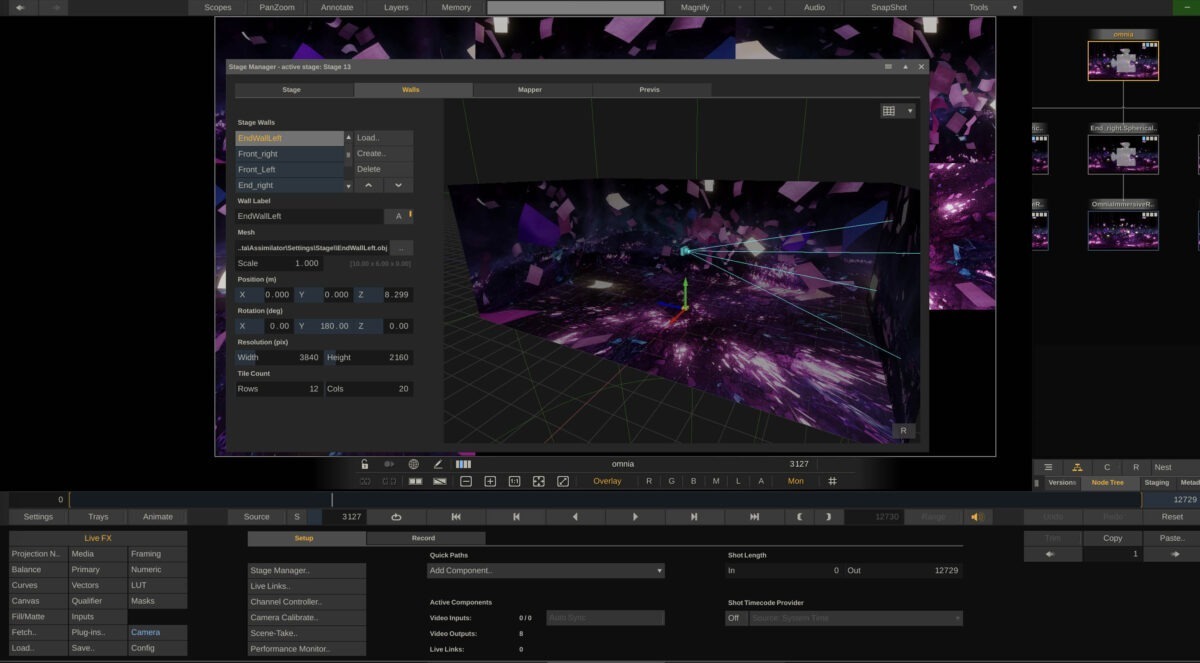This screenshot has height=663, width=1200.
Task: Click the Create.. wall button
Action: tap(383, 154)
